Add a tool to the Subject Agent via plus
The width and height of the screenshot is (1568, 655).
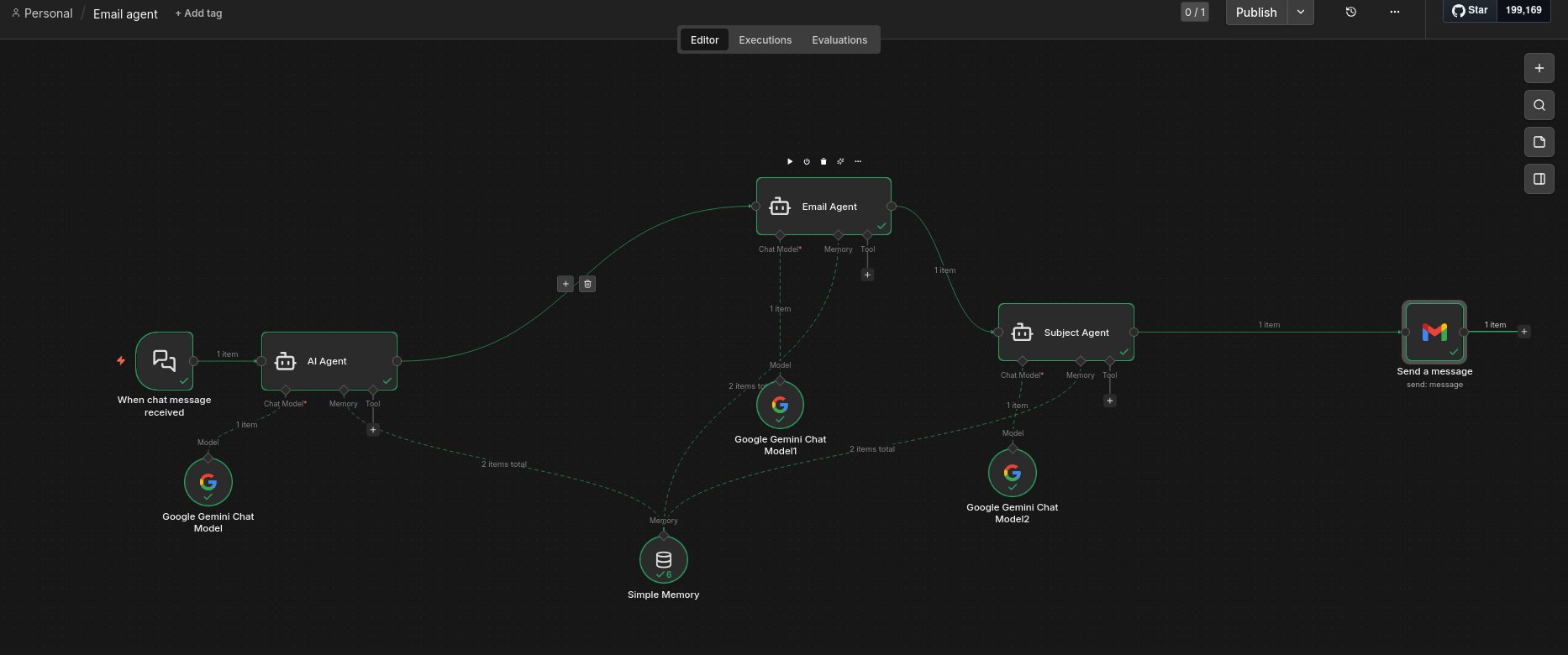tap(1110, 401)
